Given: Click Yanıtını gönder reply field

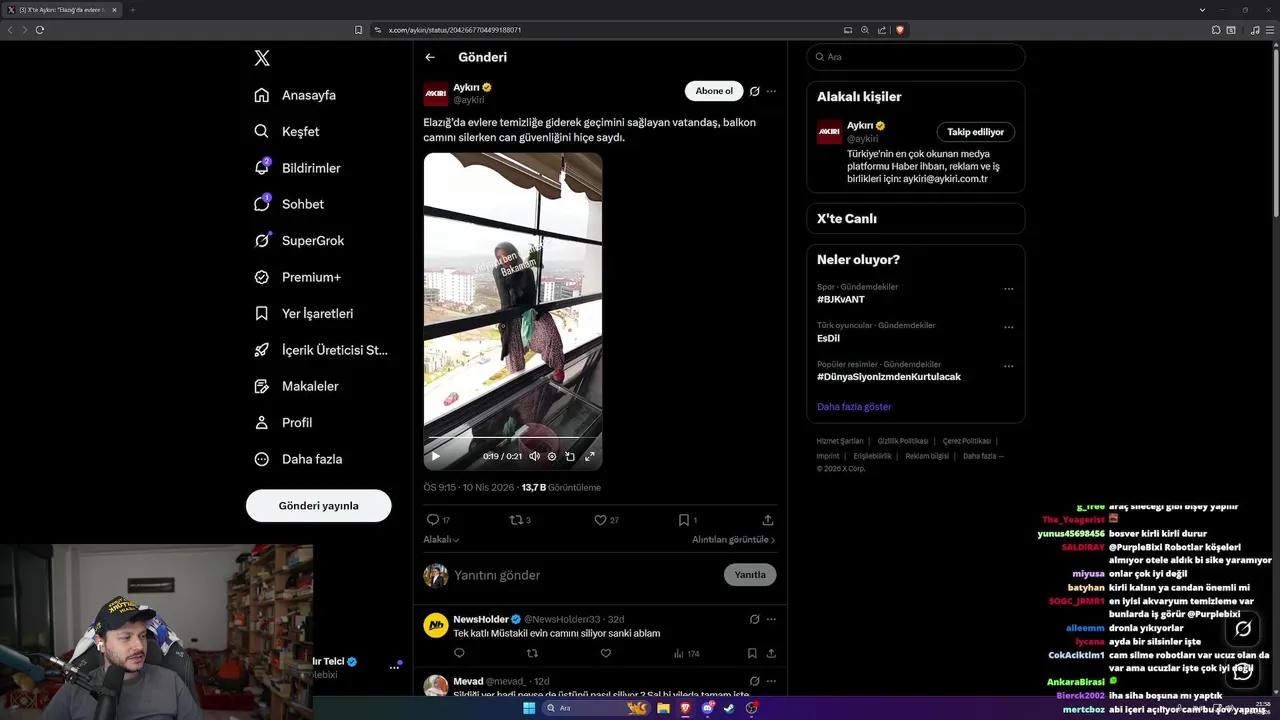Looking at the screenshot, I should pyautogui.click(x=580, y=575).
